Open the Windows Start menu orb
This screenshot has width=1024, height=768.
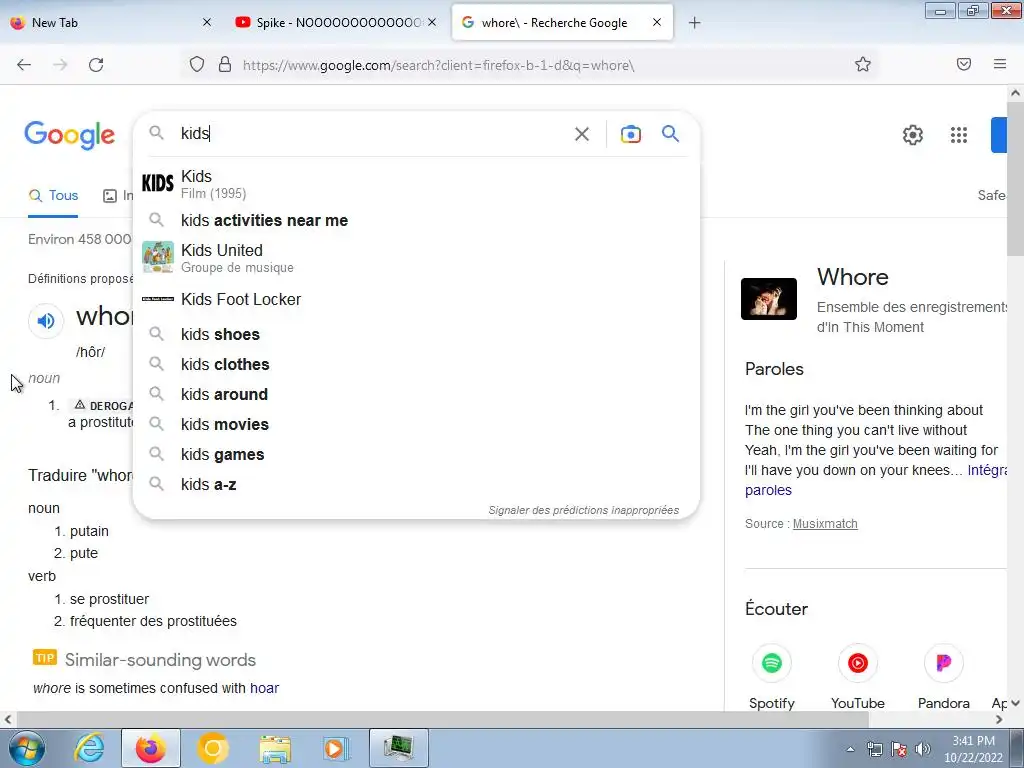point(27,748)
